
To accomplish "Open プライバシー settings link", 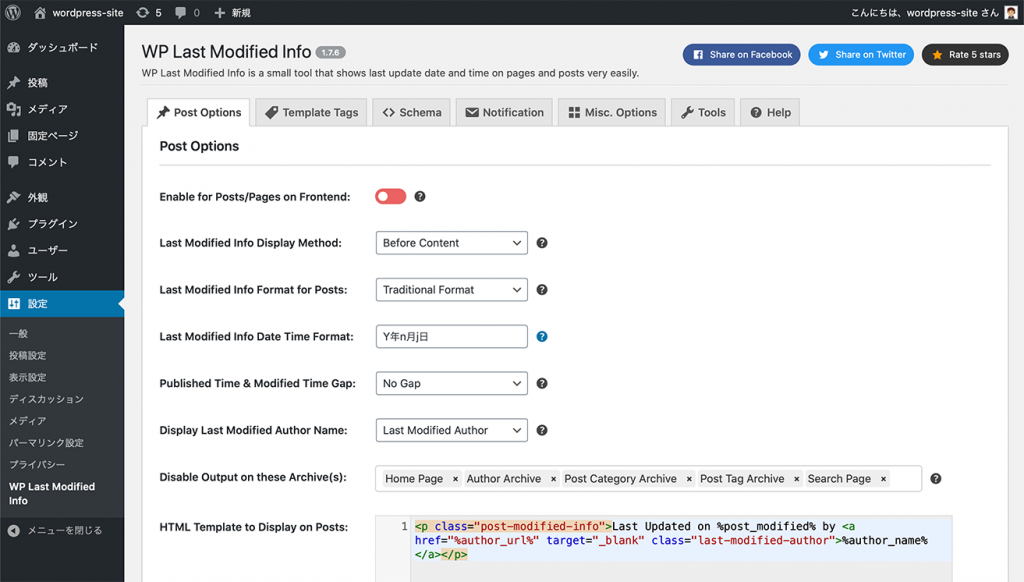I will [x=37, y=464].
